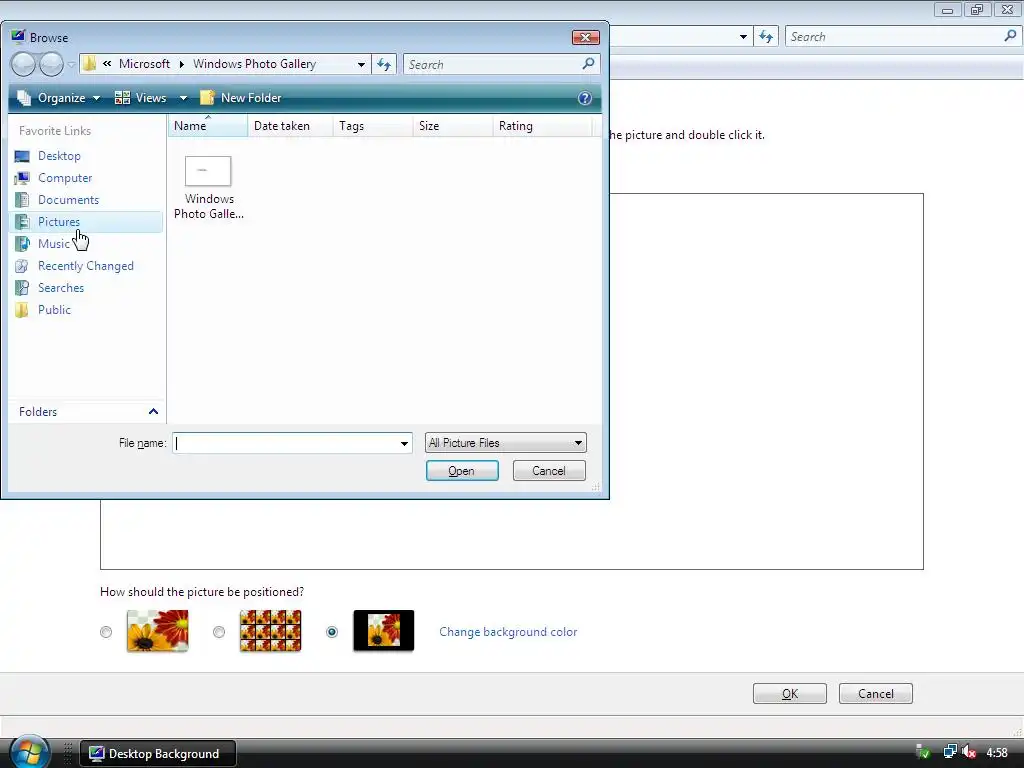This screenshot has width=1024, height=768.
Task: Click the Back navigation button in Browse
Action: 23,64
